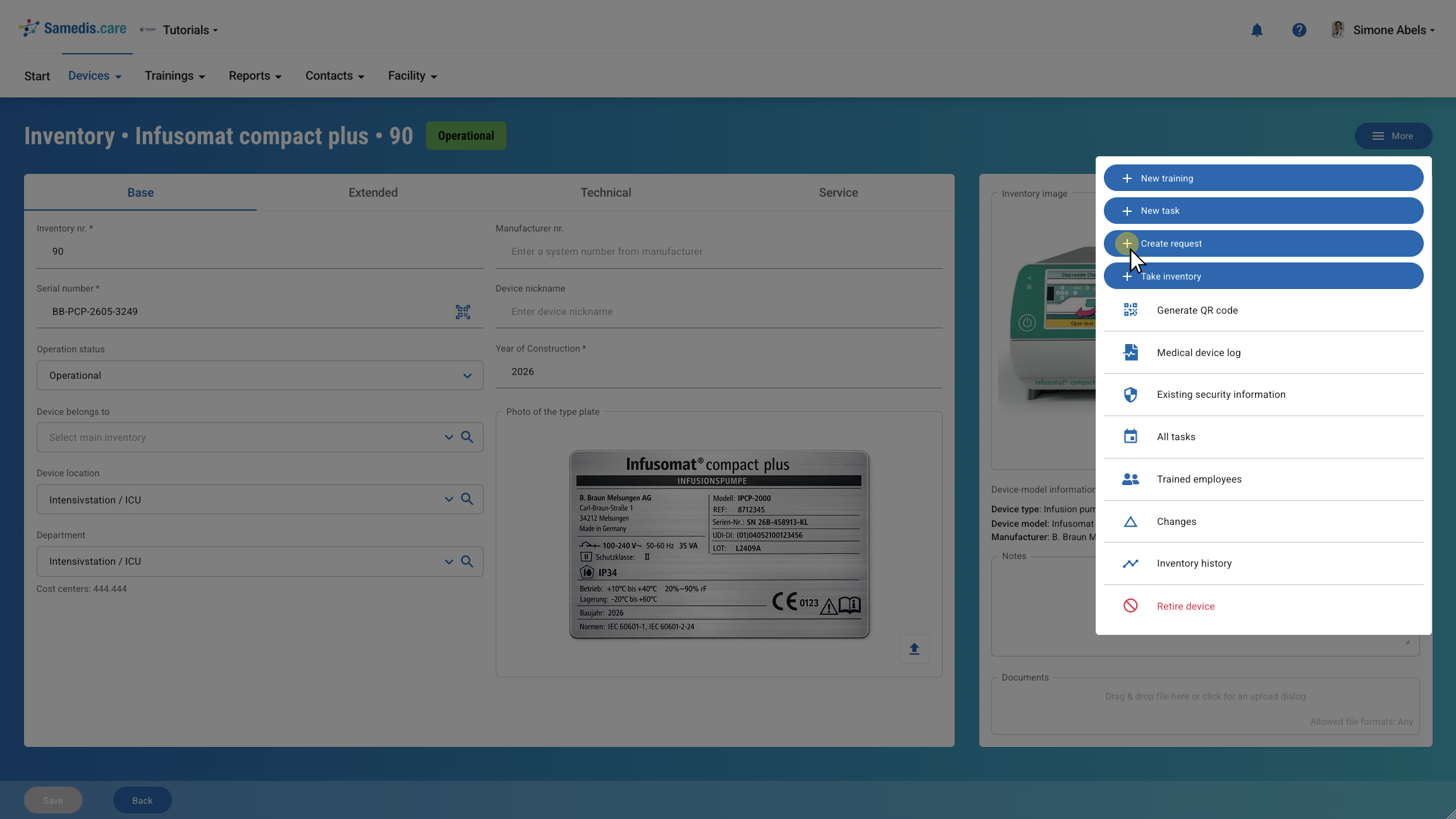Open the Department dropdown chevron
Screen dimensions: 1456x819
pos(449,562)
